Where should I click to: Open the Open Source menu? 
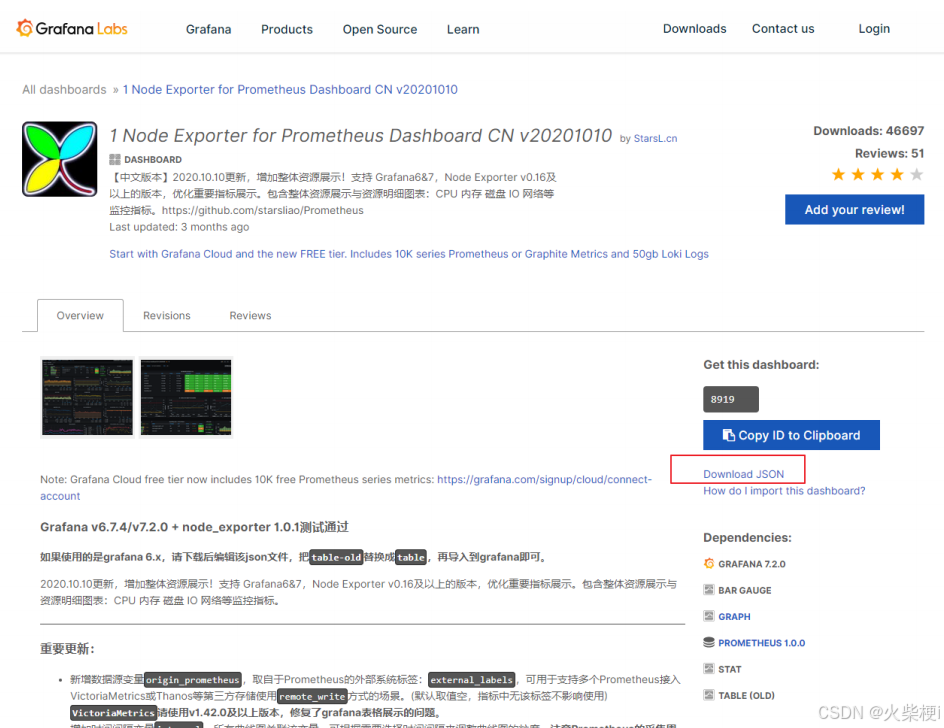click(x=380, y=29)
